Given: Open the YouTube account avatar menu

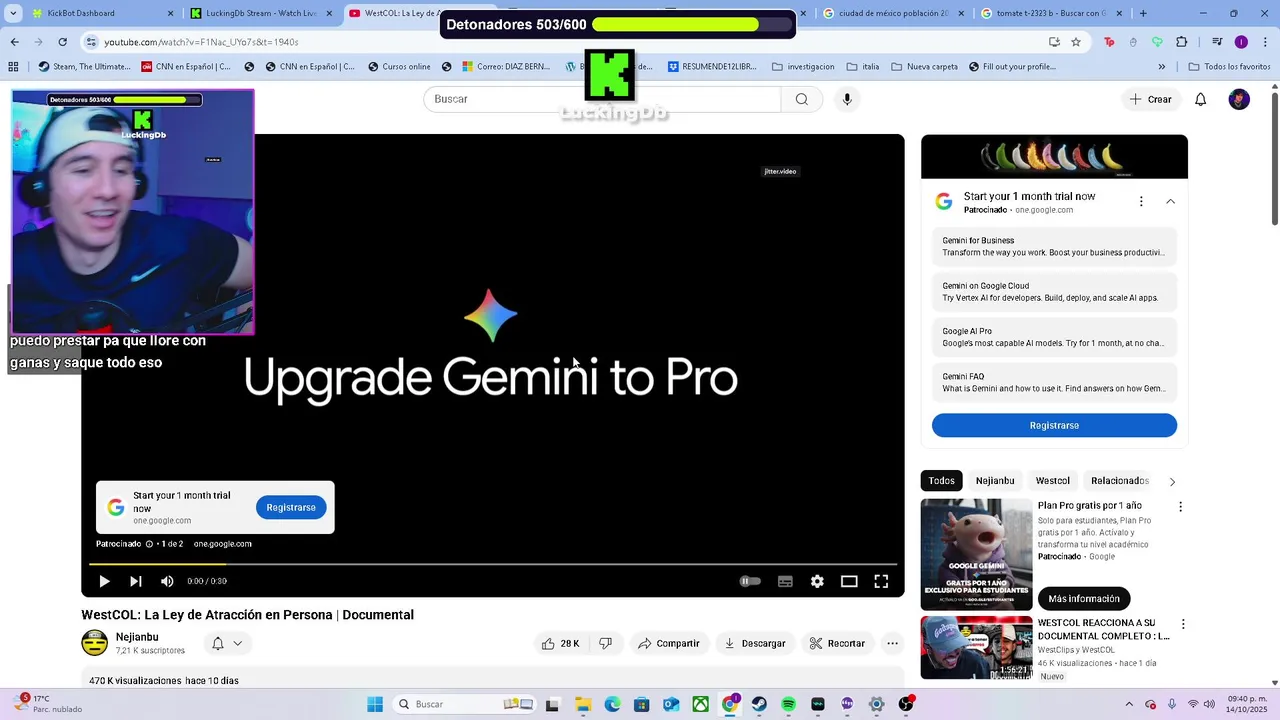Looking at the screenshot, I should (x=1239, y=99).
